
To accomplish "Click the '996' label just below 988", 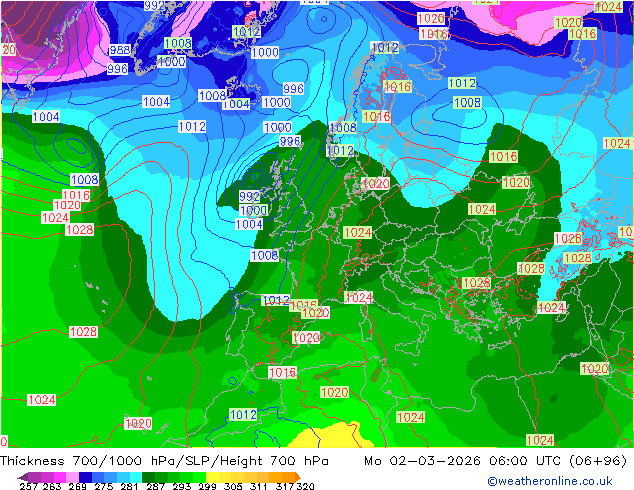I will pos(117,69).
